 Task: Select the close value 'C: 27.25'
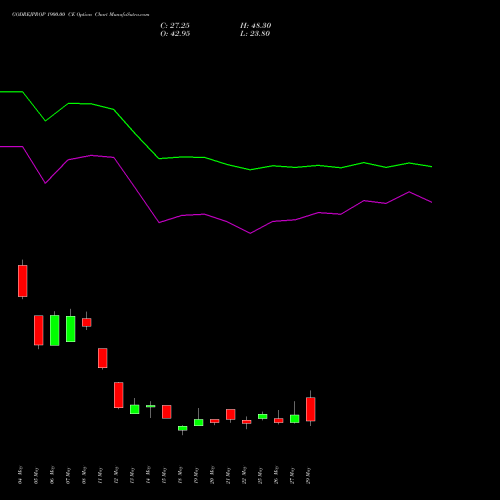pyautogui.click(x=175, y=26)
